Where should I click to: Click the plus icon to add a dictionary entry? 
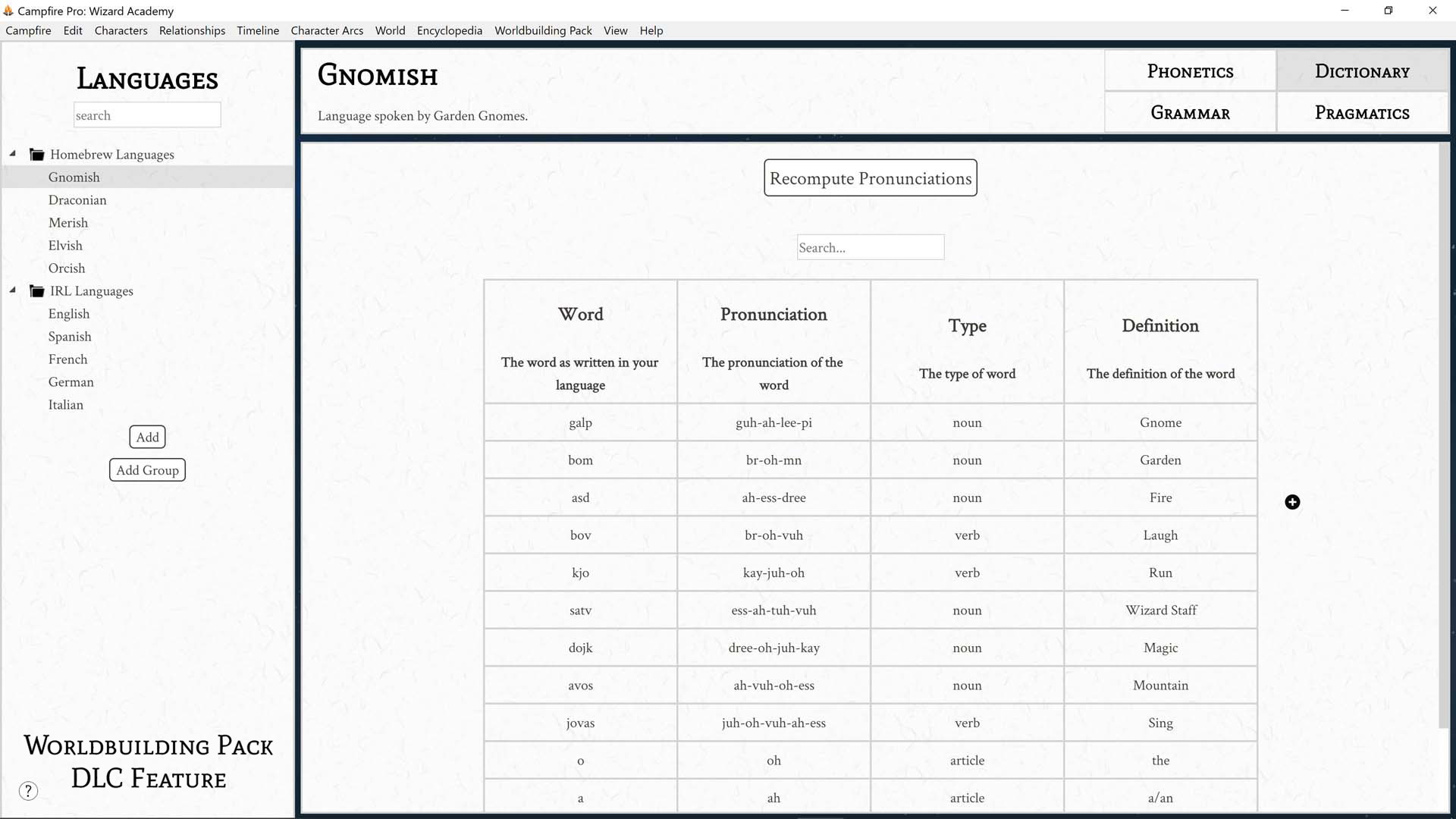pos(1292,501)
